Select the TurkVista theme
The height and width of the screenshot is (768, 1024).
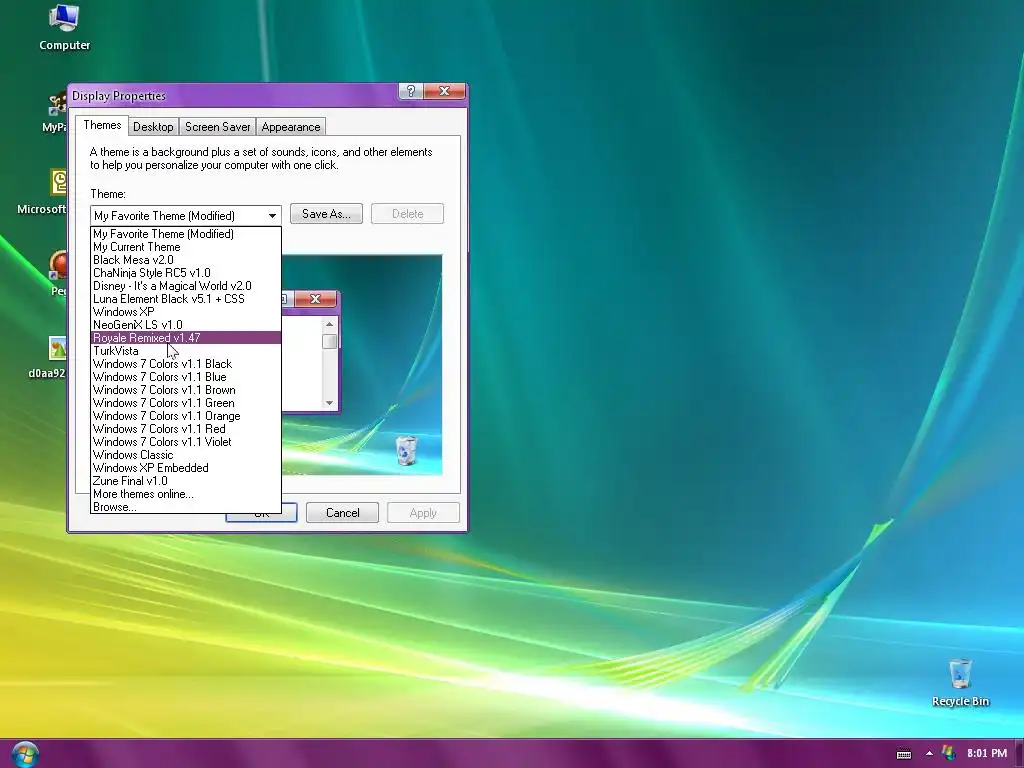[x=185, y=351]
